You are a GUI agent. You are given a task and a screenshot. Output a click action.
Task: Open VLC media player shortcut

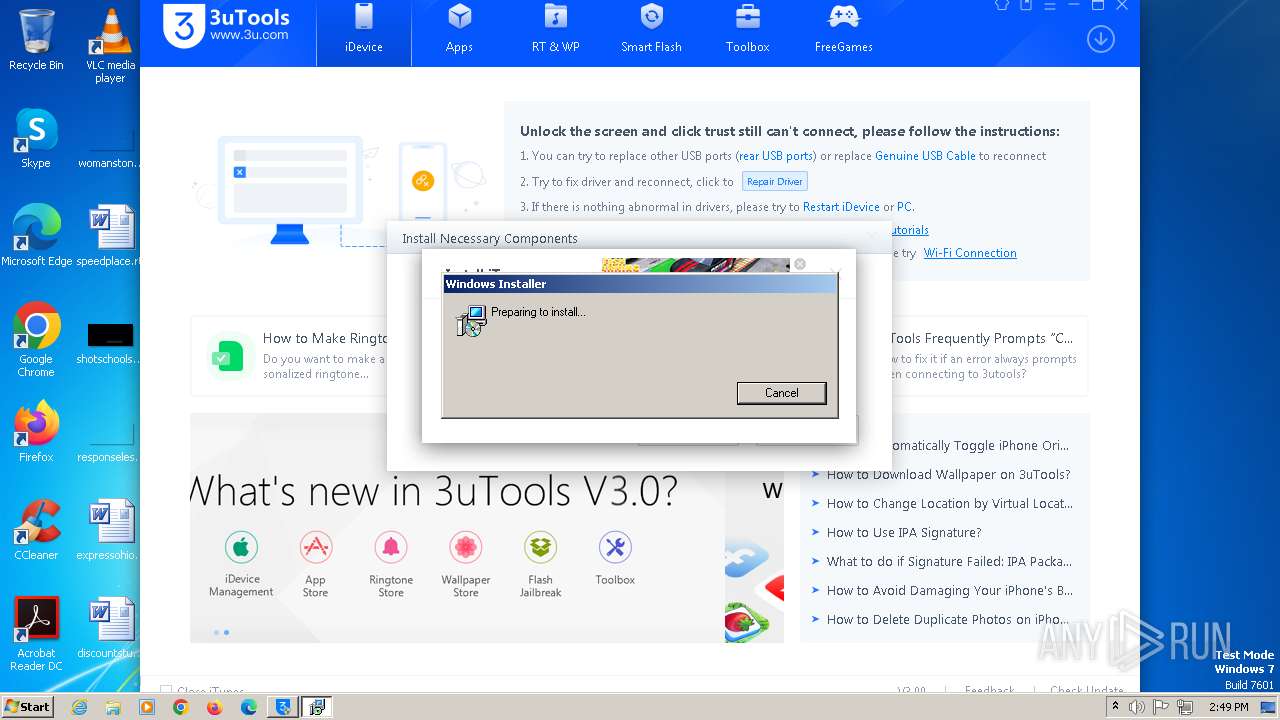pyautogui.click(x=110, y=45)
